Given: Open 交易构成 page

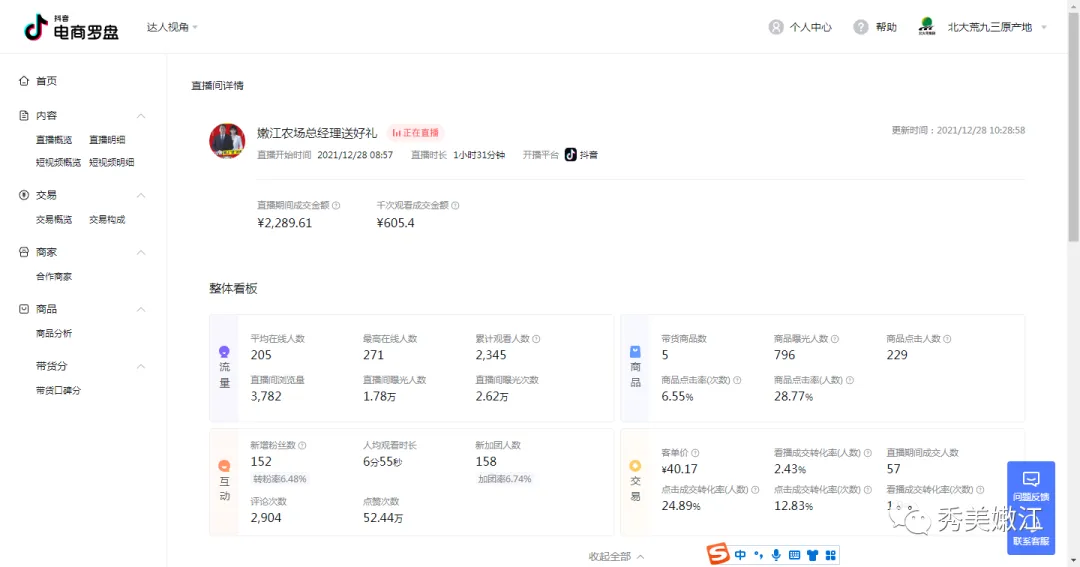Looking at the screenshot, I should pos(107,219).
